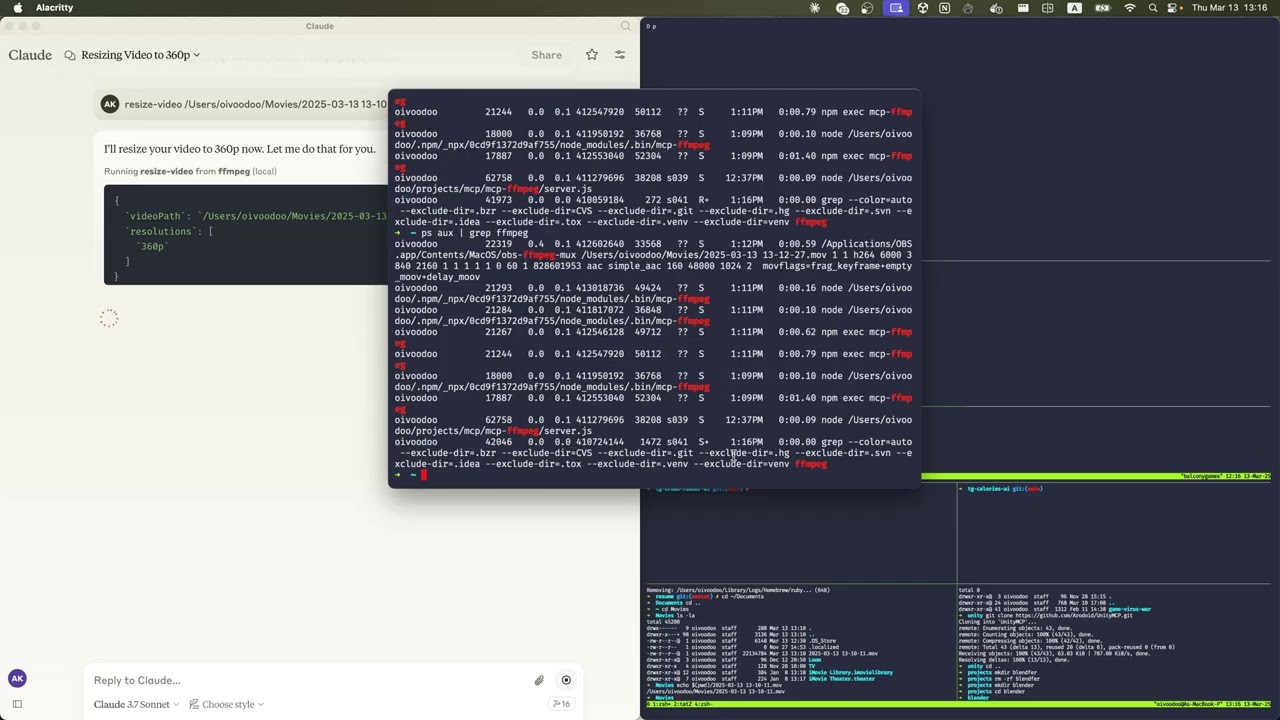This screenshot has height=720, width=1280.
Task: Click the 'tg-calories-ai' prompt in right tmux pane
Action: click(x=1000, y=489)
